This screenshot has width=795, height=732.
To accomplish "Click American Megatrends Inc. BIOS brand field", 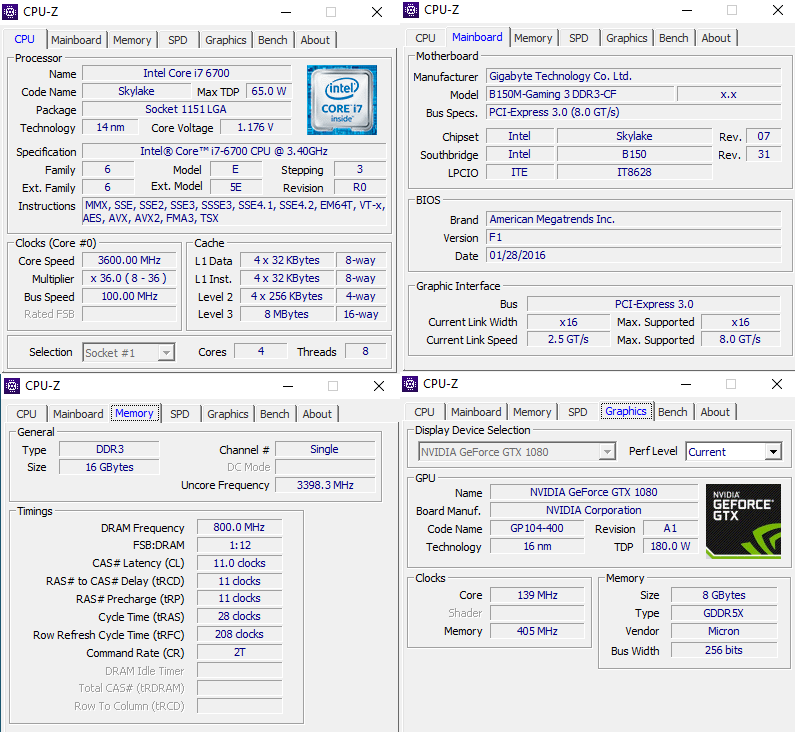I will (x=634, y=219).
